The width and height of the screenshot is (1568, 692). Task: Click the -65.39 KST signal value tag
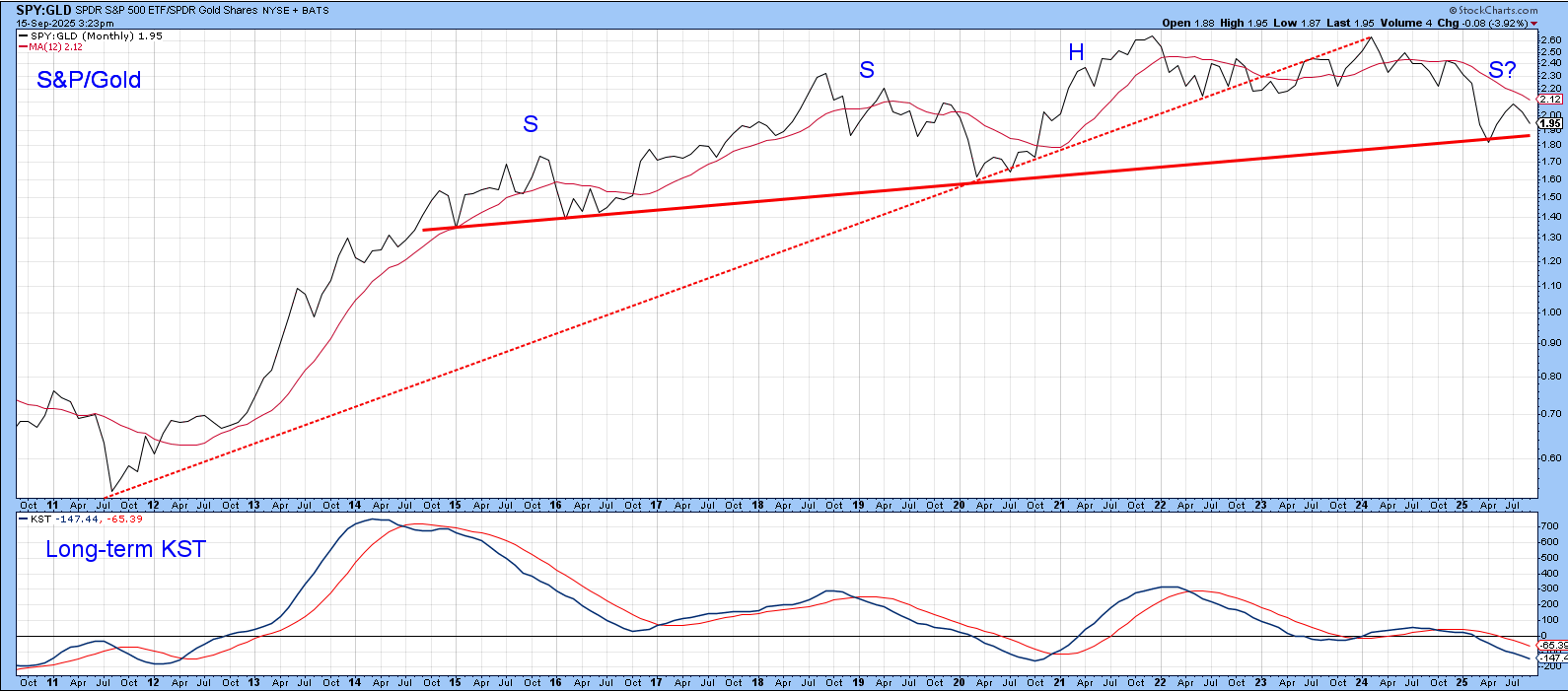click(x=1552, y=645)
